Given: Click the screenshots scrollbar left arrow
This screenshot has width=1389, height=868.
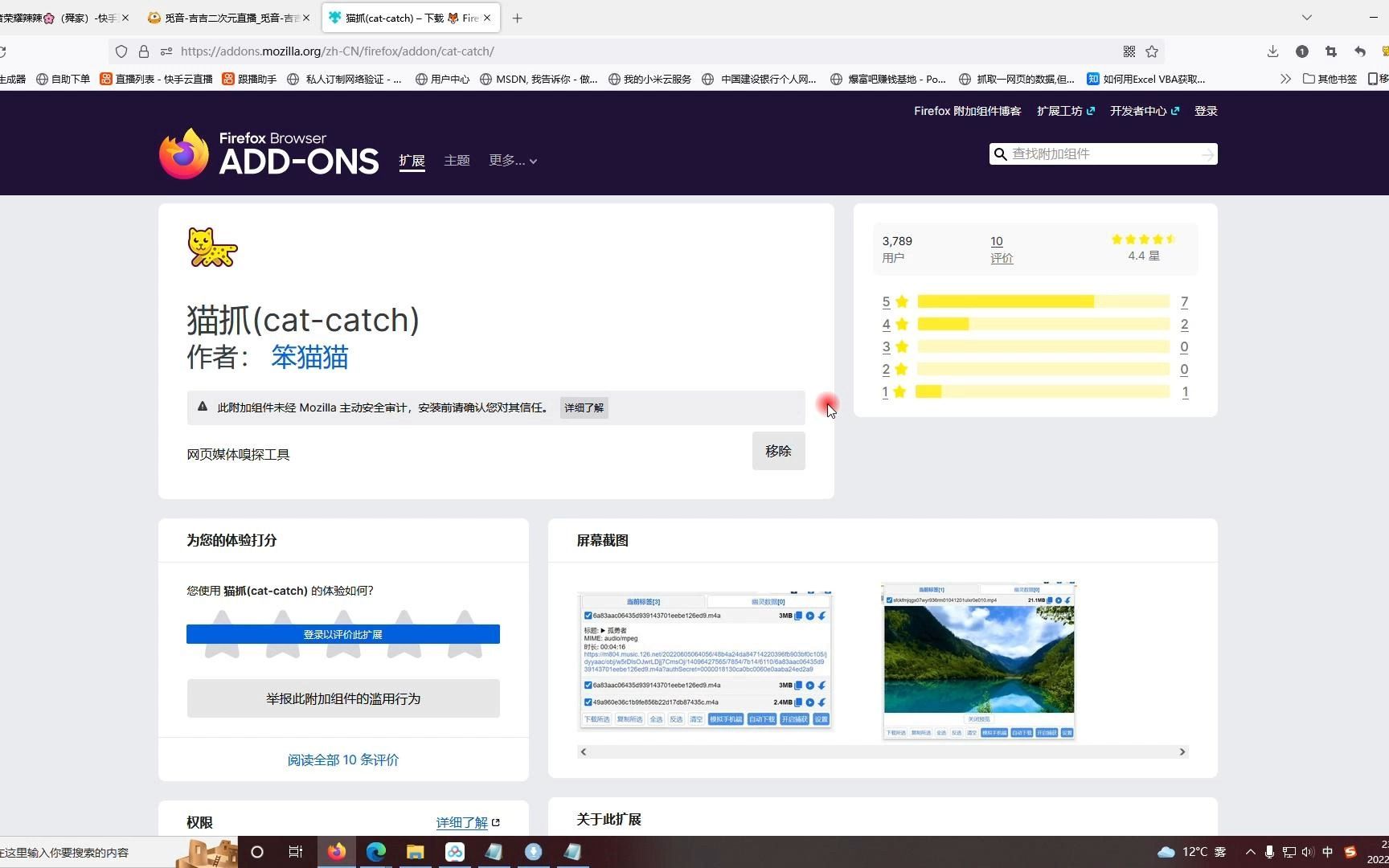Looking at the screenshot, I should pyautogui.click(x=584, y=751).
